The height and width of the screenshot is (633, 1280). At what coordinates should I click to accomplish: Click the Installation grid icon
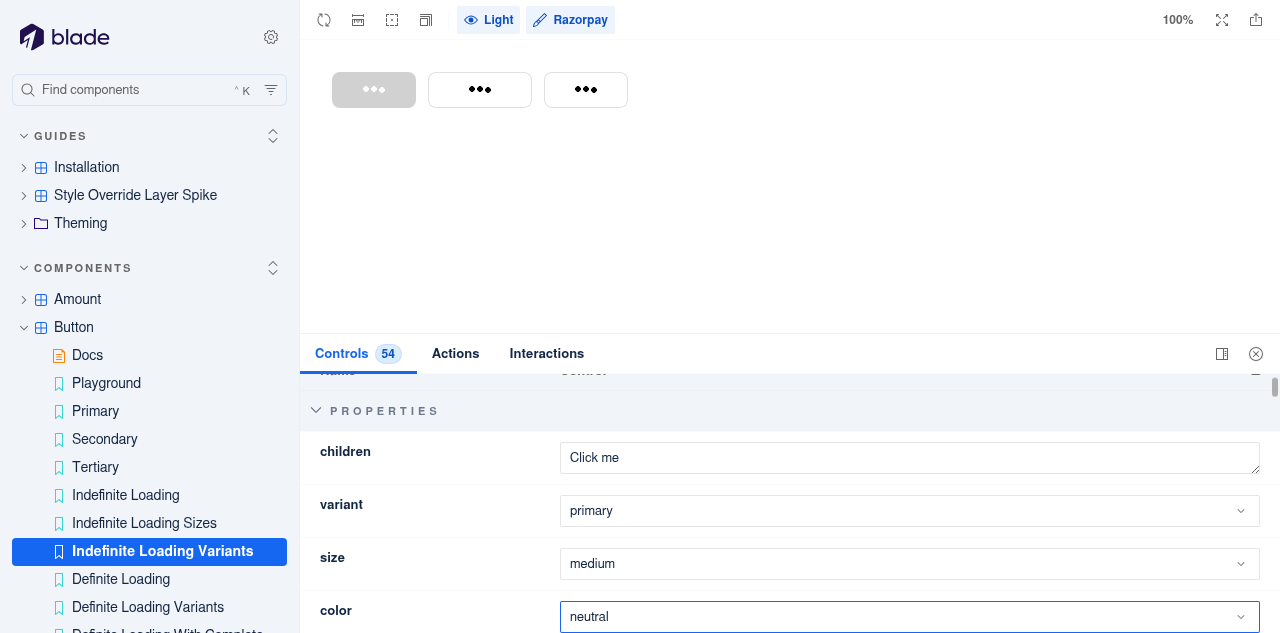[x=41, y=167]
